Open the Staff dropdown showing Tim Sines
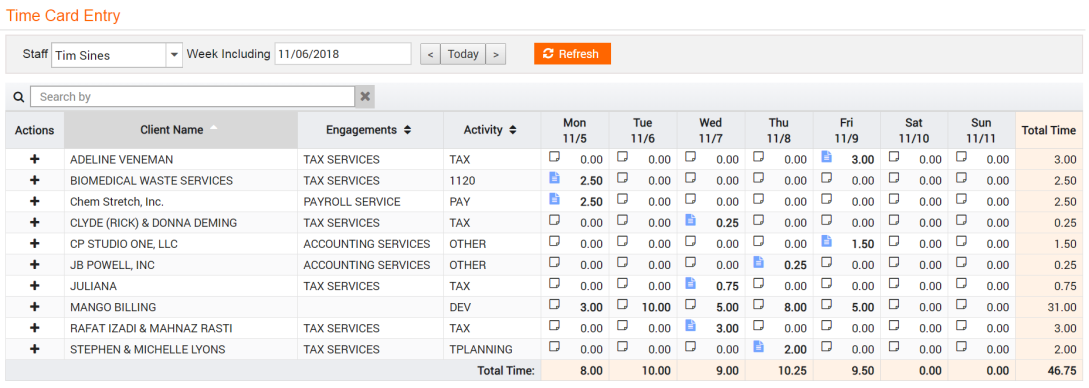Screen dimensions: 1089x388 [x=174, y=54]
